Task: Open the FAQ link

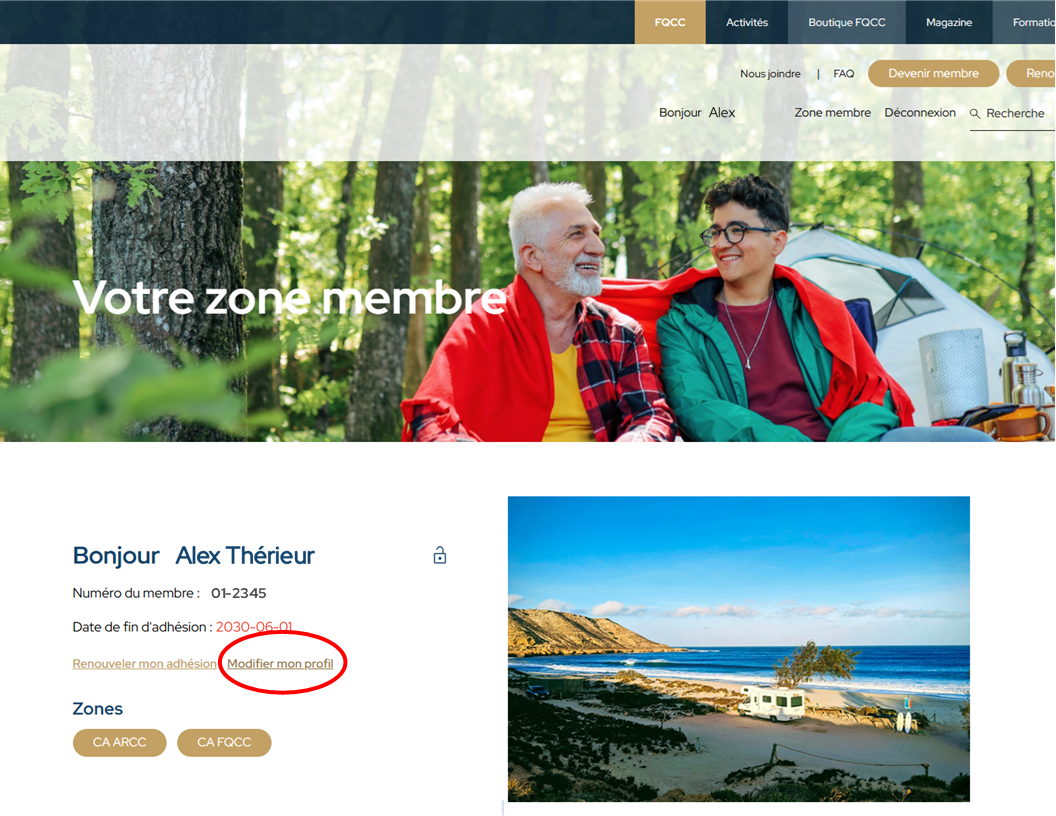Action: (843, 73)
